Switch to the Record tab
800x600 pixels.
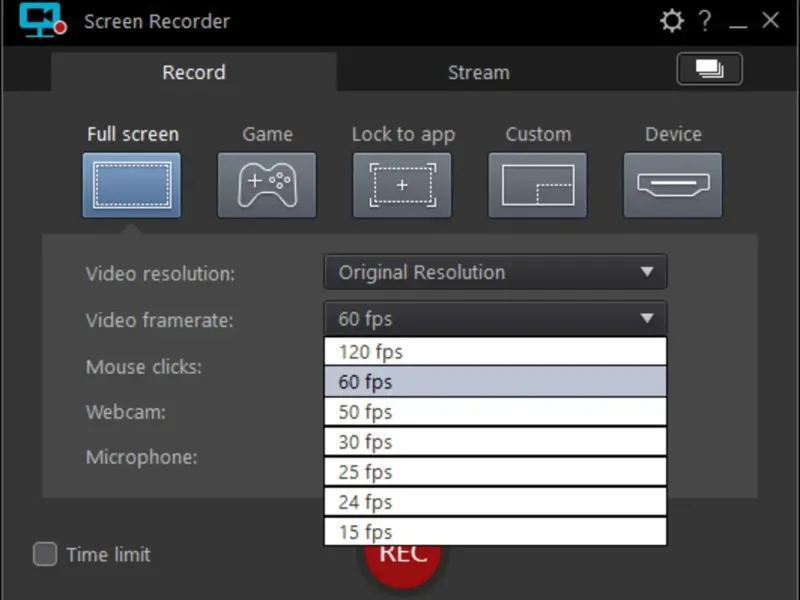pos(194,72)
